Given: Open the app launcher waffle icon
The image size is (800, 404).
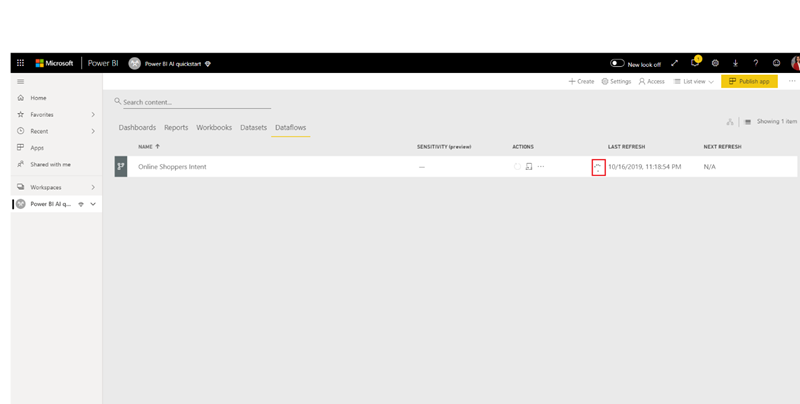Looking at the screenshot, I should click(x=20, y=63).
